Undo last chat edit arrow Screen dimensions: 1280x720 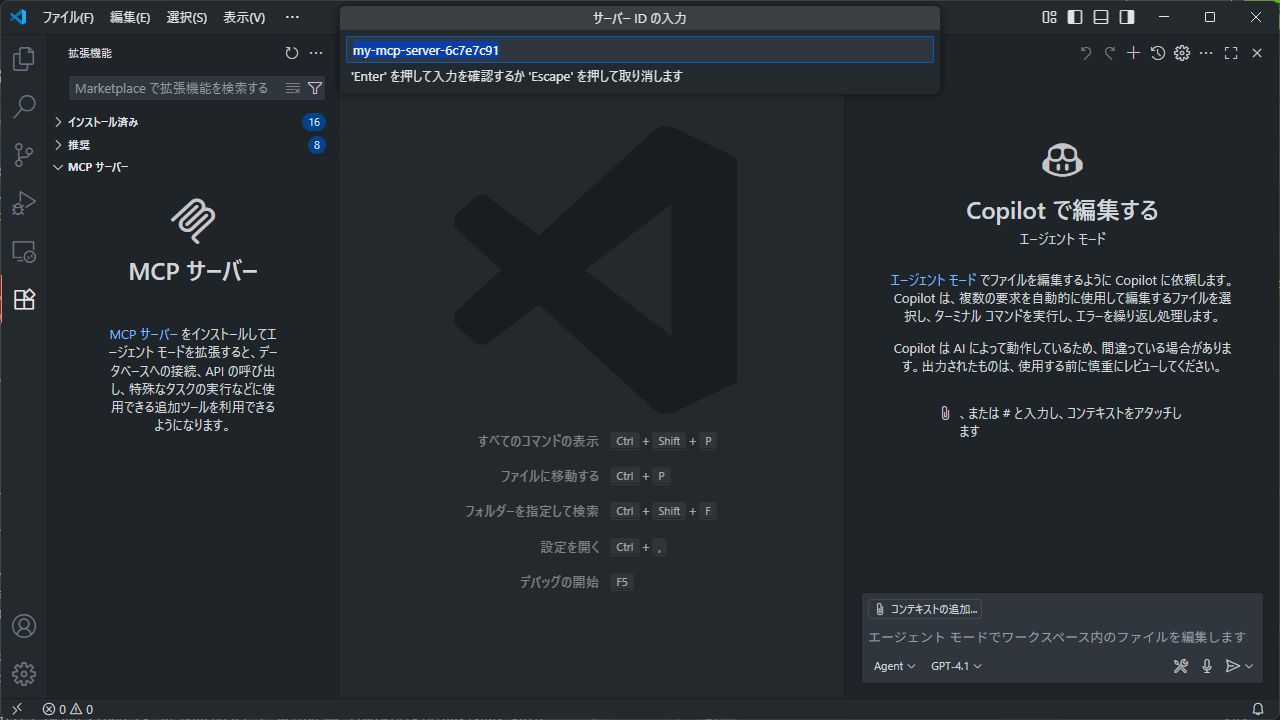click(x=1086, y=53)
